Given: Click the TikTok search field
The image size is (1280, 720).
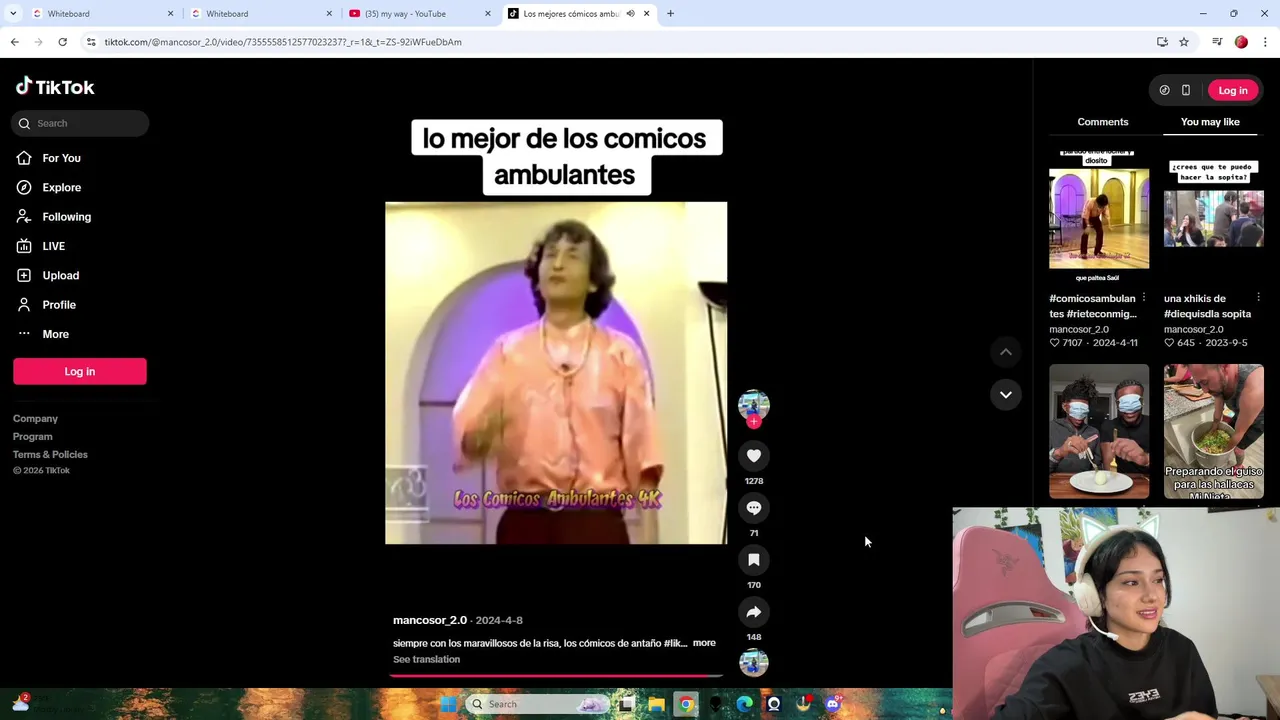Looking at the screenshot, I should [x=81, y=123].
